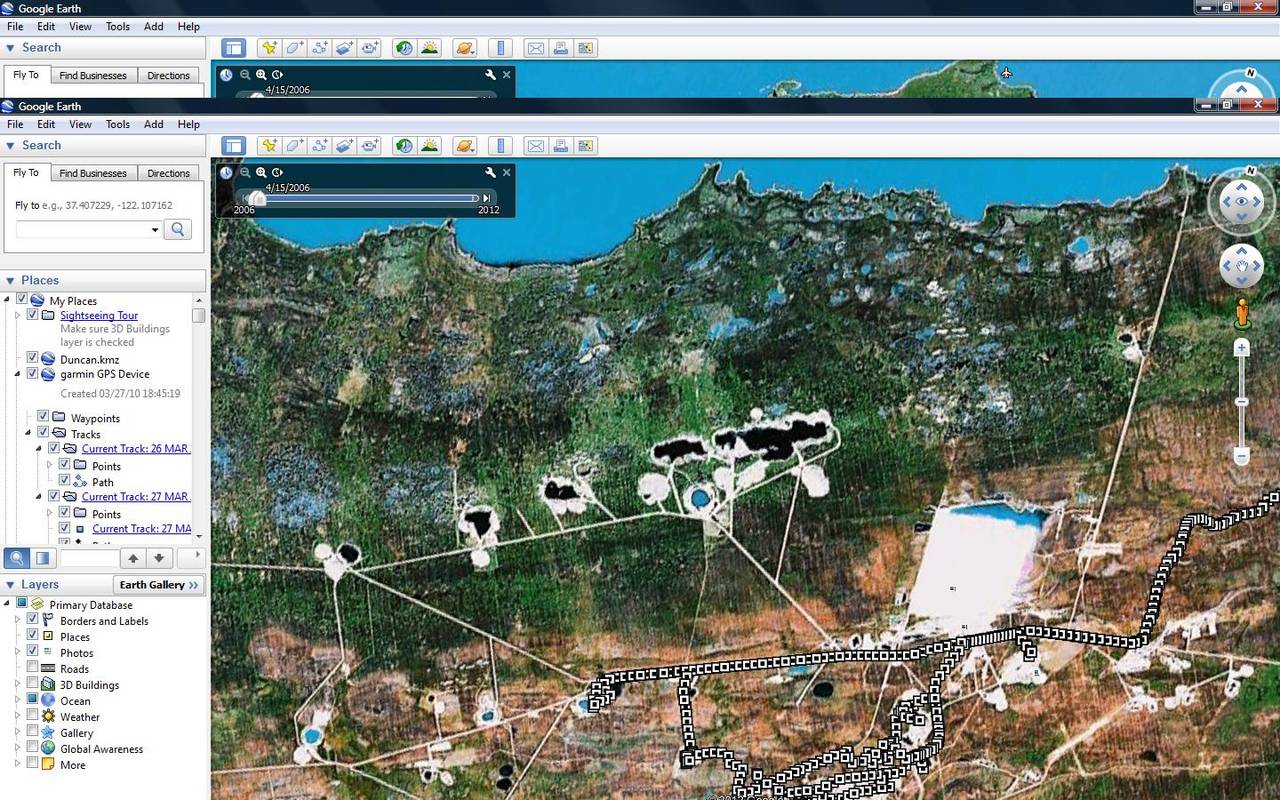Enable the Roads layer checkbox

(32, 668)
